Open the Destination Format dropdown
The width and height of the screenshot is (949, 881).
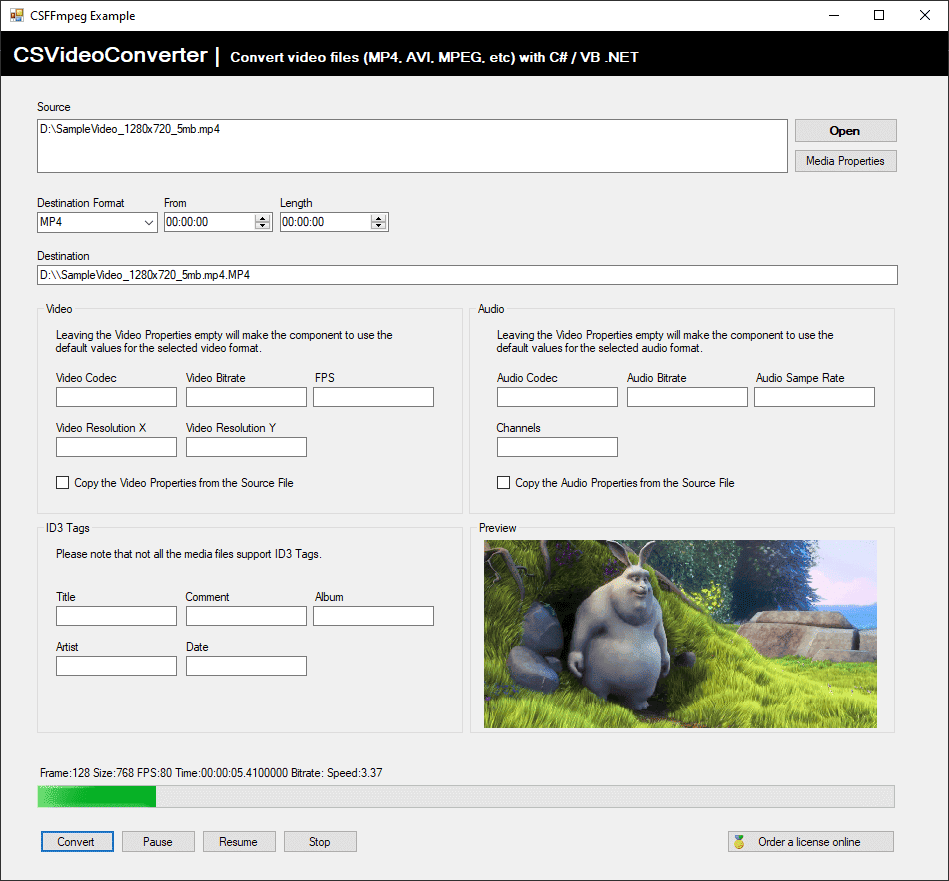tap(147, 221)
